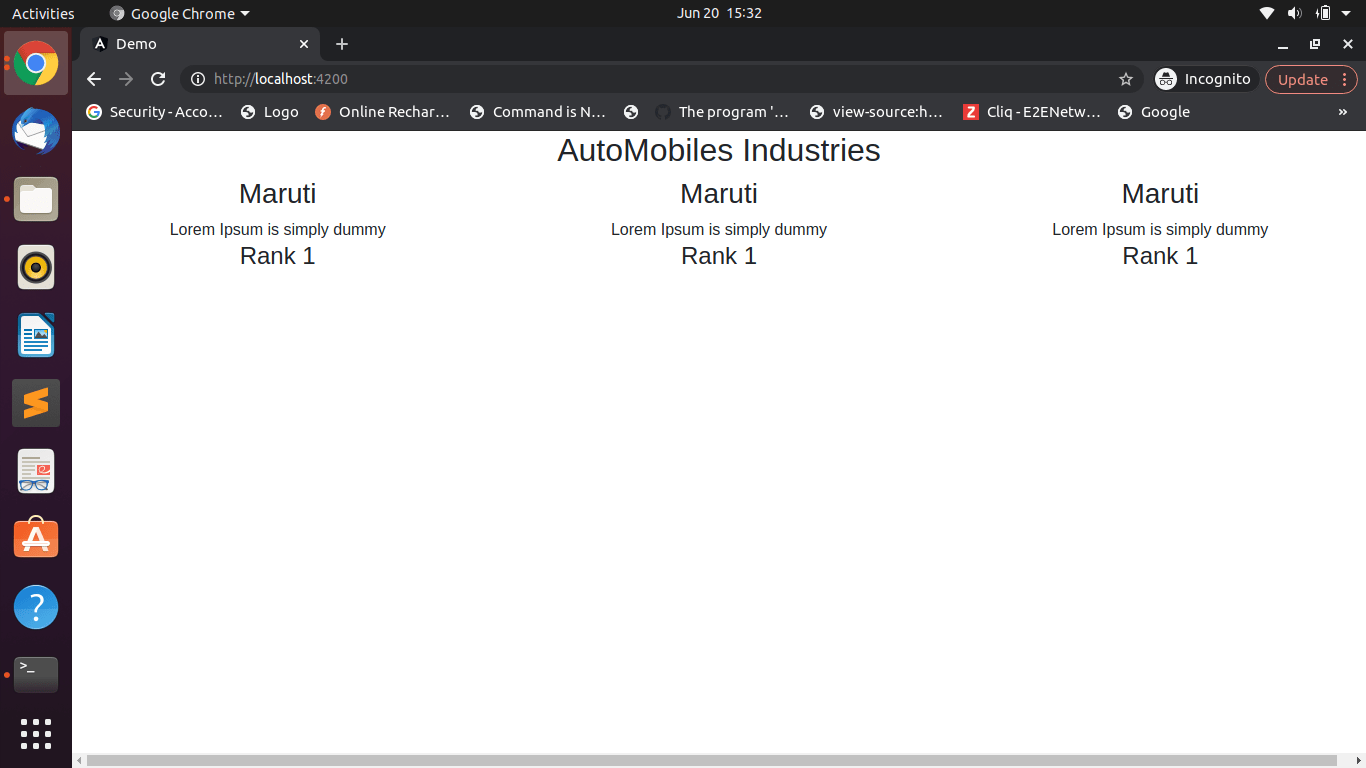Reload the localhost page
The height and width of the screenshot is (768, 1366).
pos(158,79)
